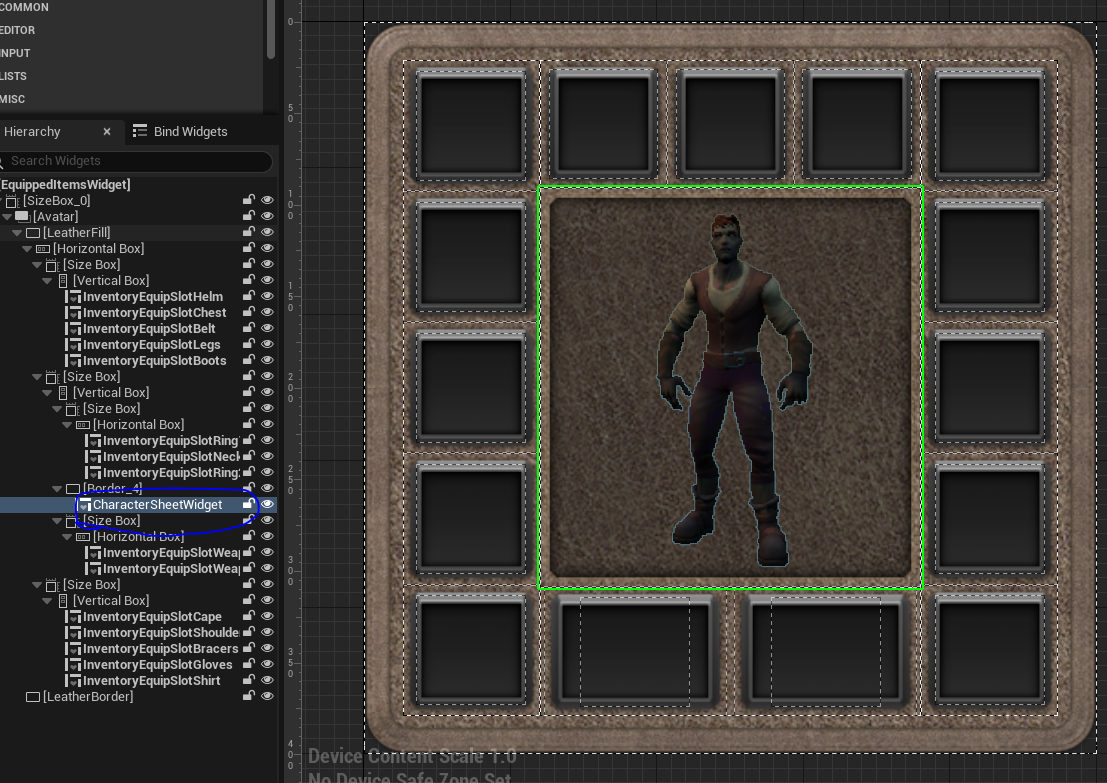Toggle lock on InventoryEquipSlotCape row

[249, 616]
